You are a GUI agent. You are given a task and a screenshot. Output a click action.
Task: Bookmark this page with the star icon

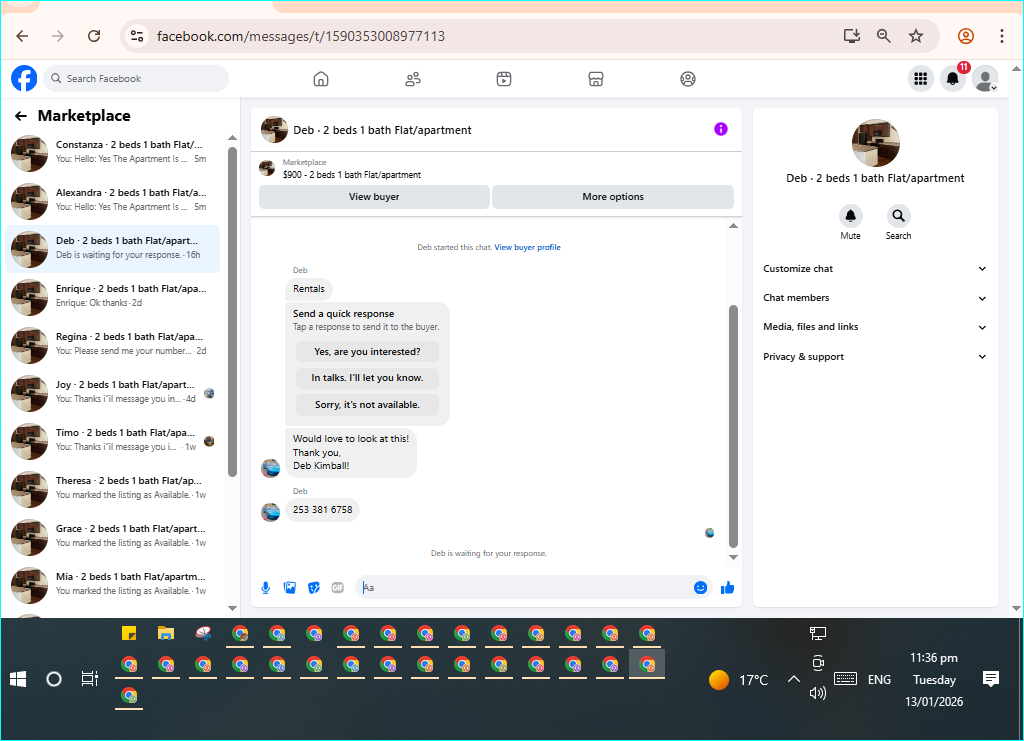916,36
